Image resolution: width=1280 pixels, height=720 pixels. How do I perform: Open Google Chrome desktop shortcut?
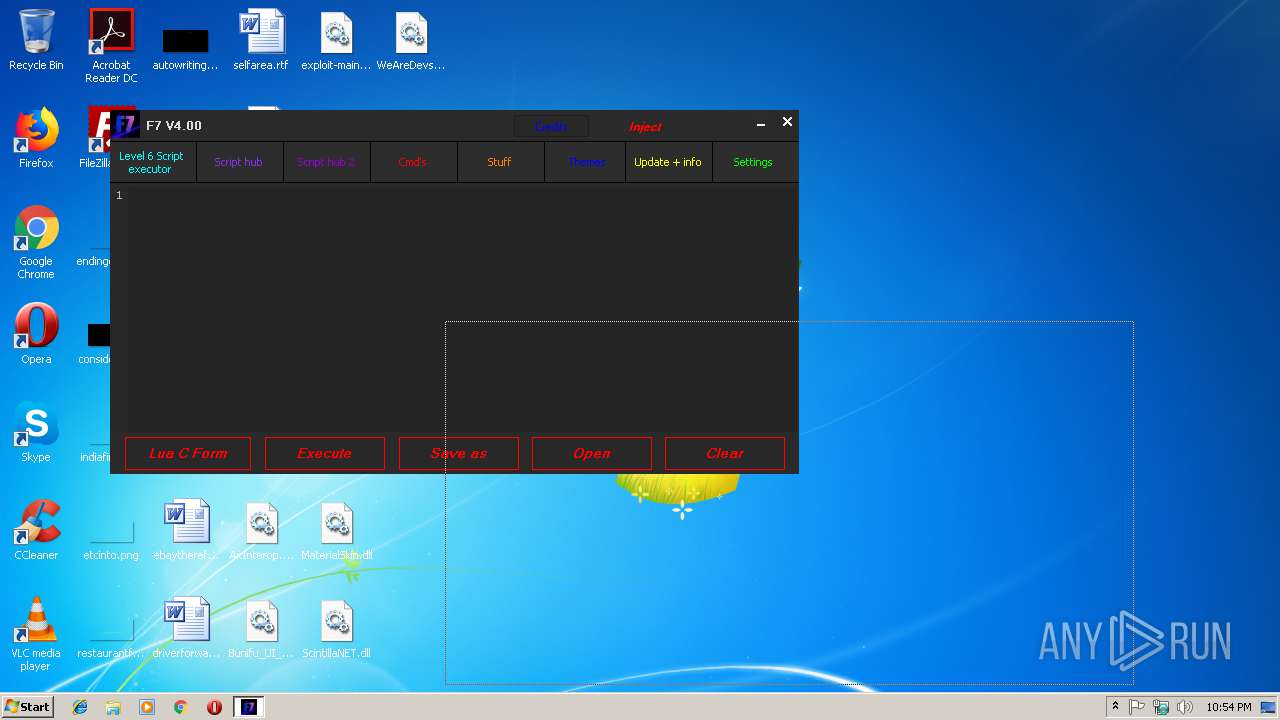click(36, 242)
